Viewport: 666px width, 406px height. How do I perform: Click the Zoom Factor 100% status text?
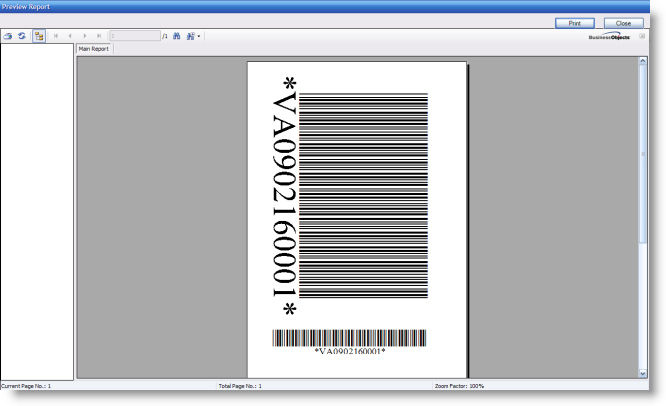pos(459,386)
